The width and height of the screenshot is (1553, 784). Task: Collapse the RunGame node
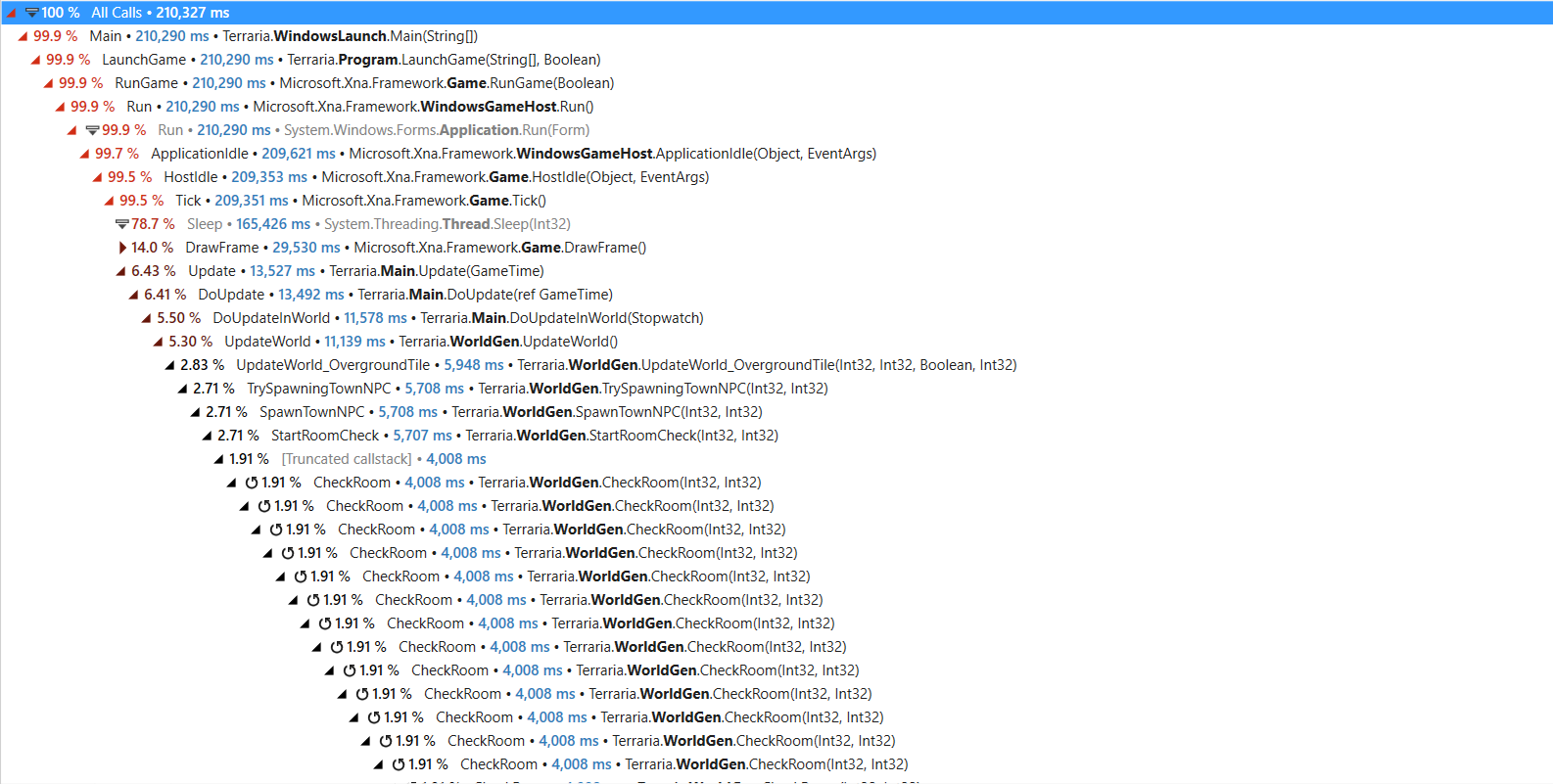point(48,83)
